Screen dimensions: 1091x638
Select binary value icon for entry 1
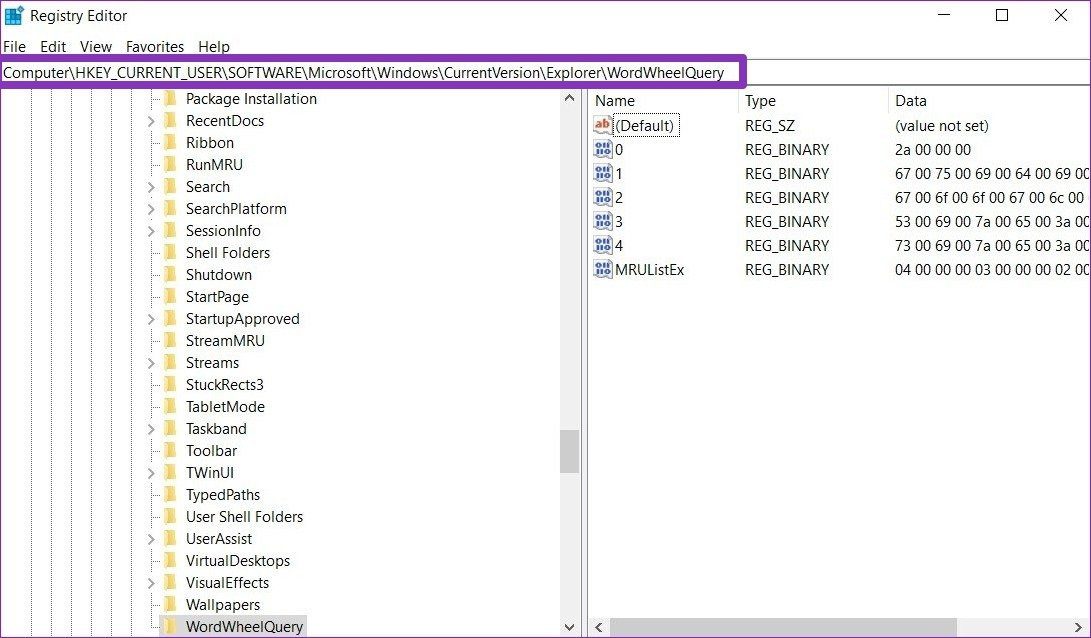coord(603,173)
